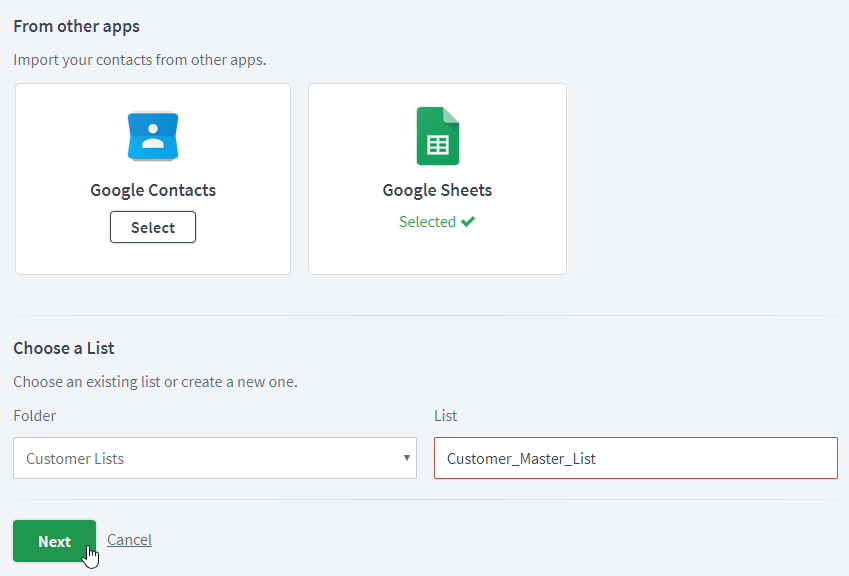Focus the Customer_Master_List input field

[636, 458]
